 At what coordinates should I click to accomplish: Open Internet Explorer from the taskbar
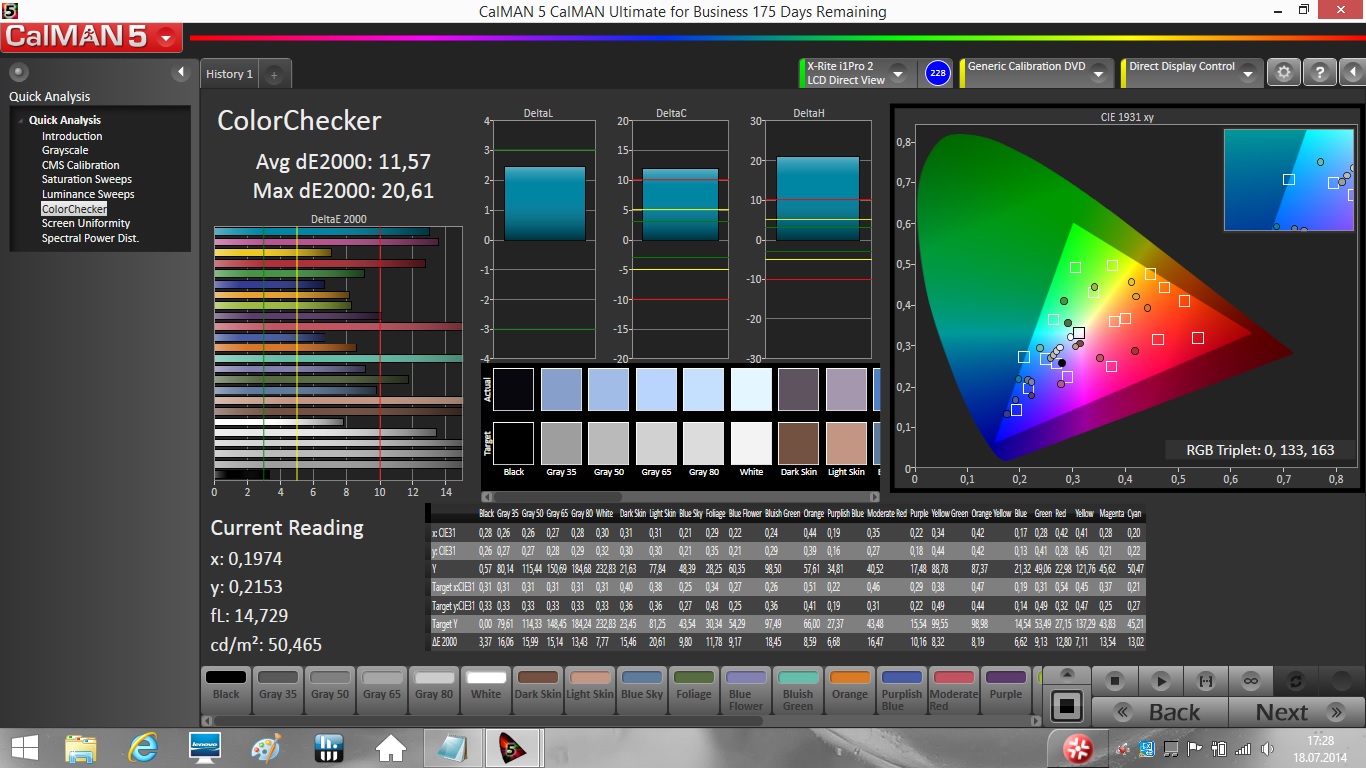144,747
